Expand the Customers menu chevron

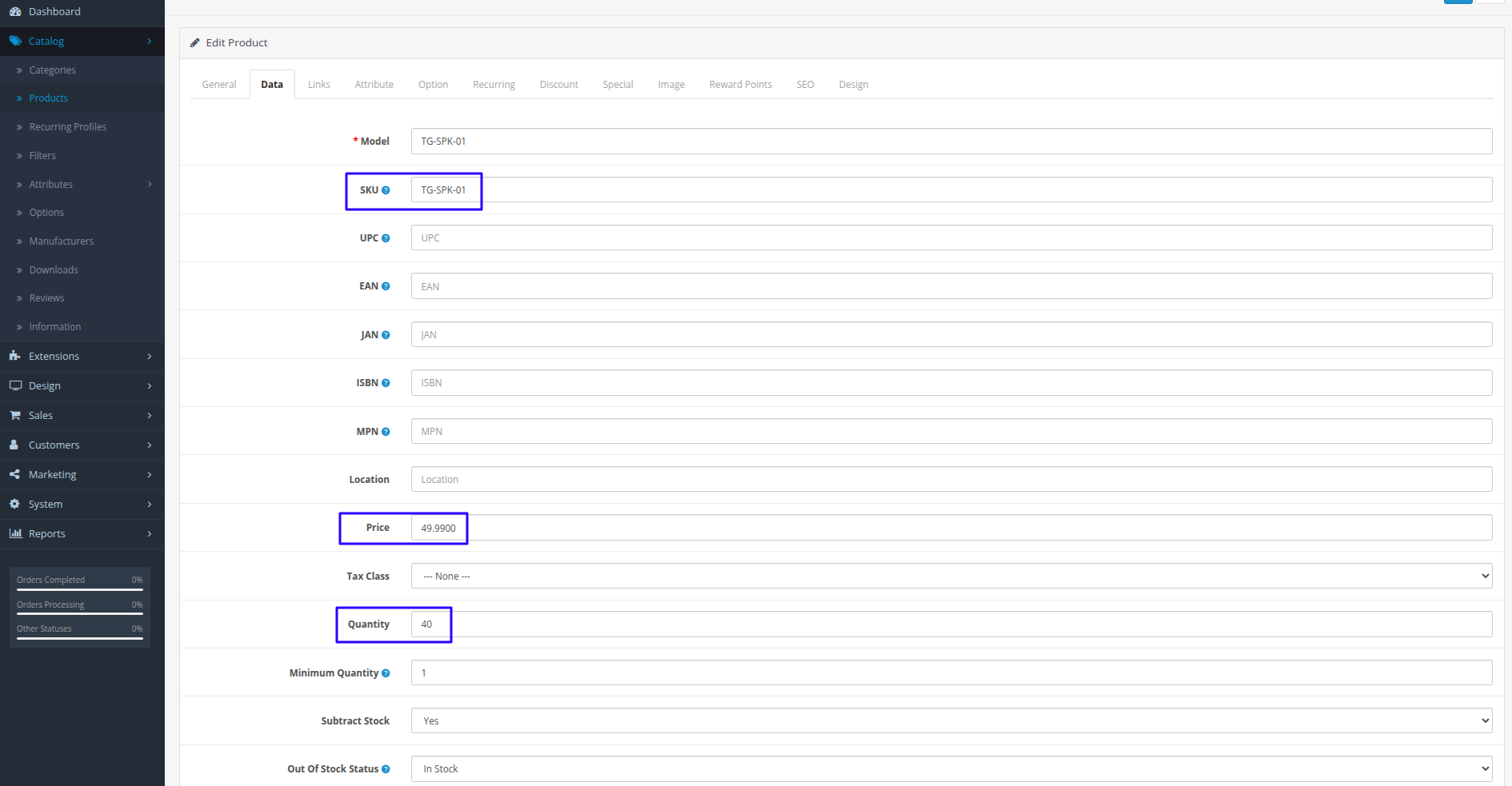coord(150,445)
